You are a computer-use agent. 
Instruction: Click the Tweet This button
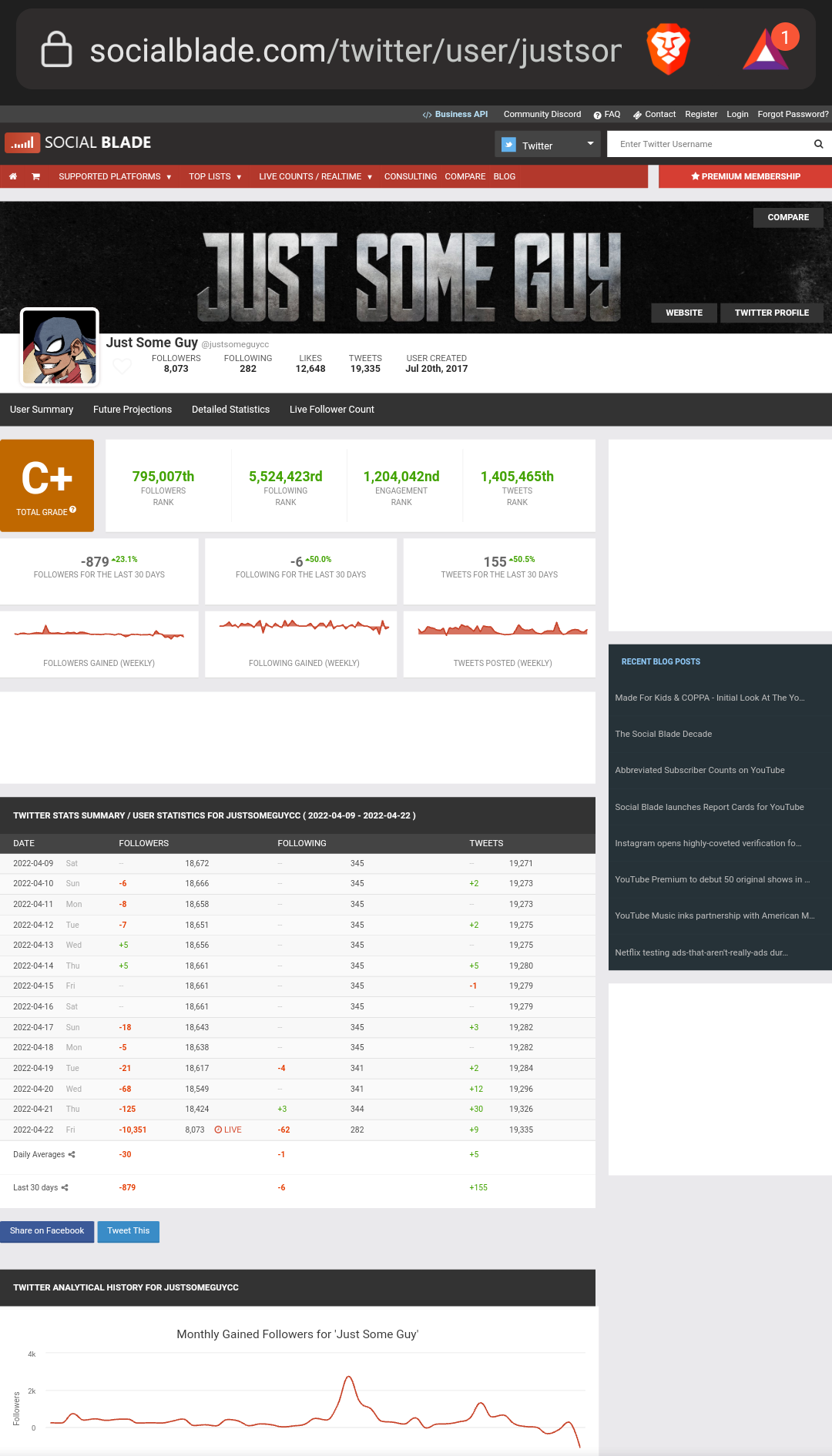coord(129,1231)
